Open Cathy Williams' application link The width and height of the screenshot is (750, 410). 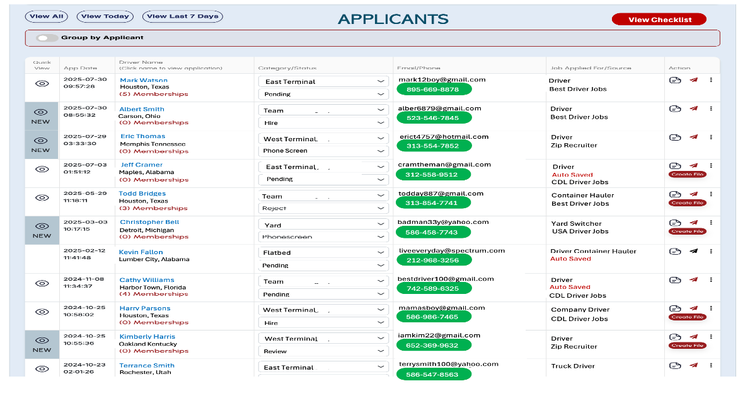point(147,280)
